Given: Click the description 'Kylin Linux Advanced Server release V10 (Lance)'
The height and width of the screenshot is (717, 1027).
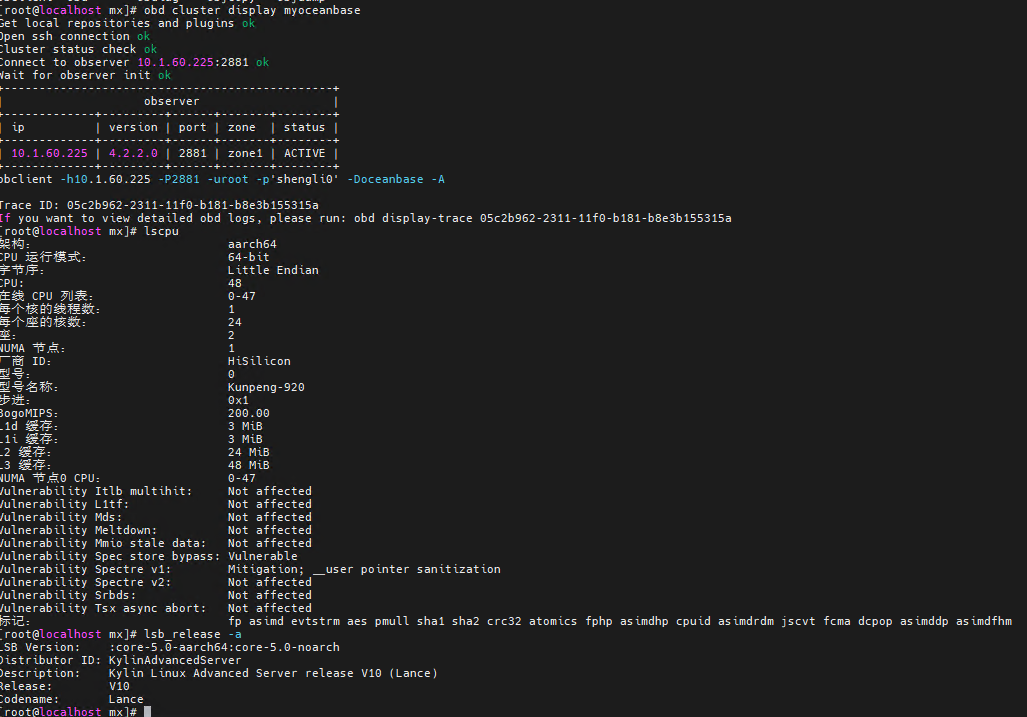Looking at the screenshot, I should coord(273,674).
